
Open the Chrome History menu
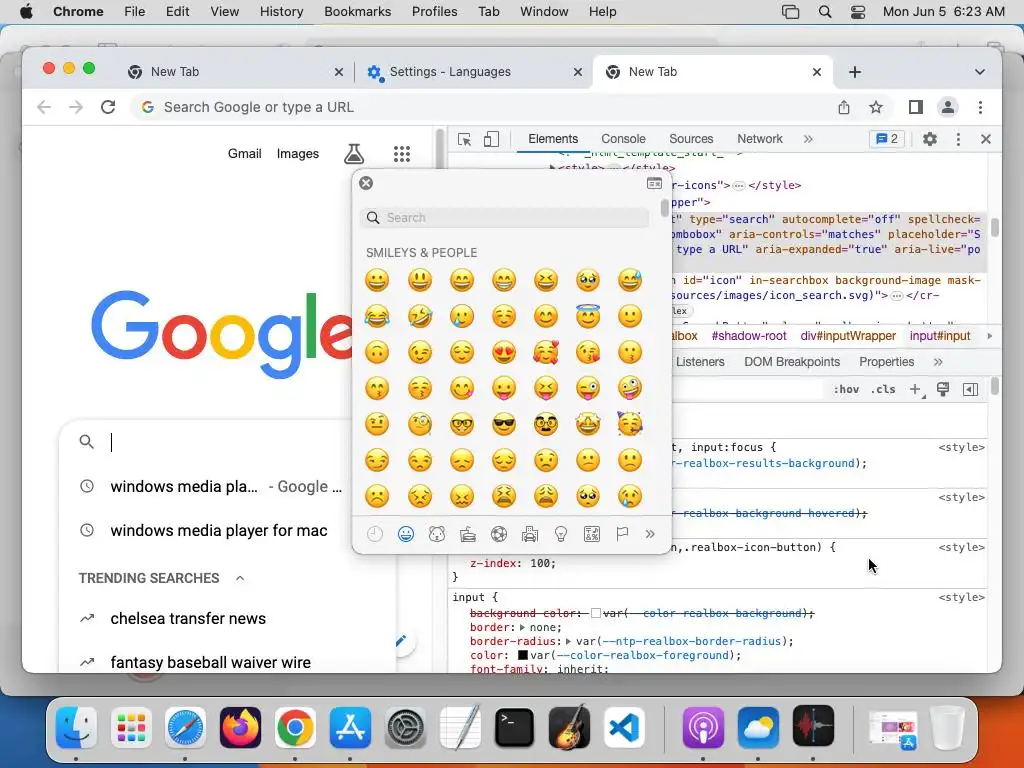pos(281,11)
